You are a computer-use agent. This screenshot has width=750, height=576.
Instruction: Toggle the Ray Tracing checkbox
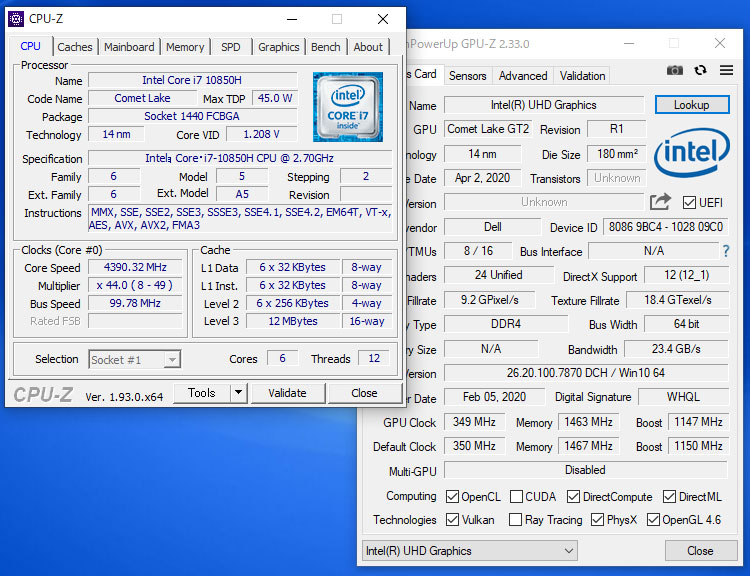tap(515, 519)
